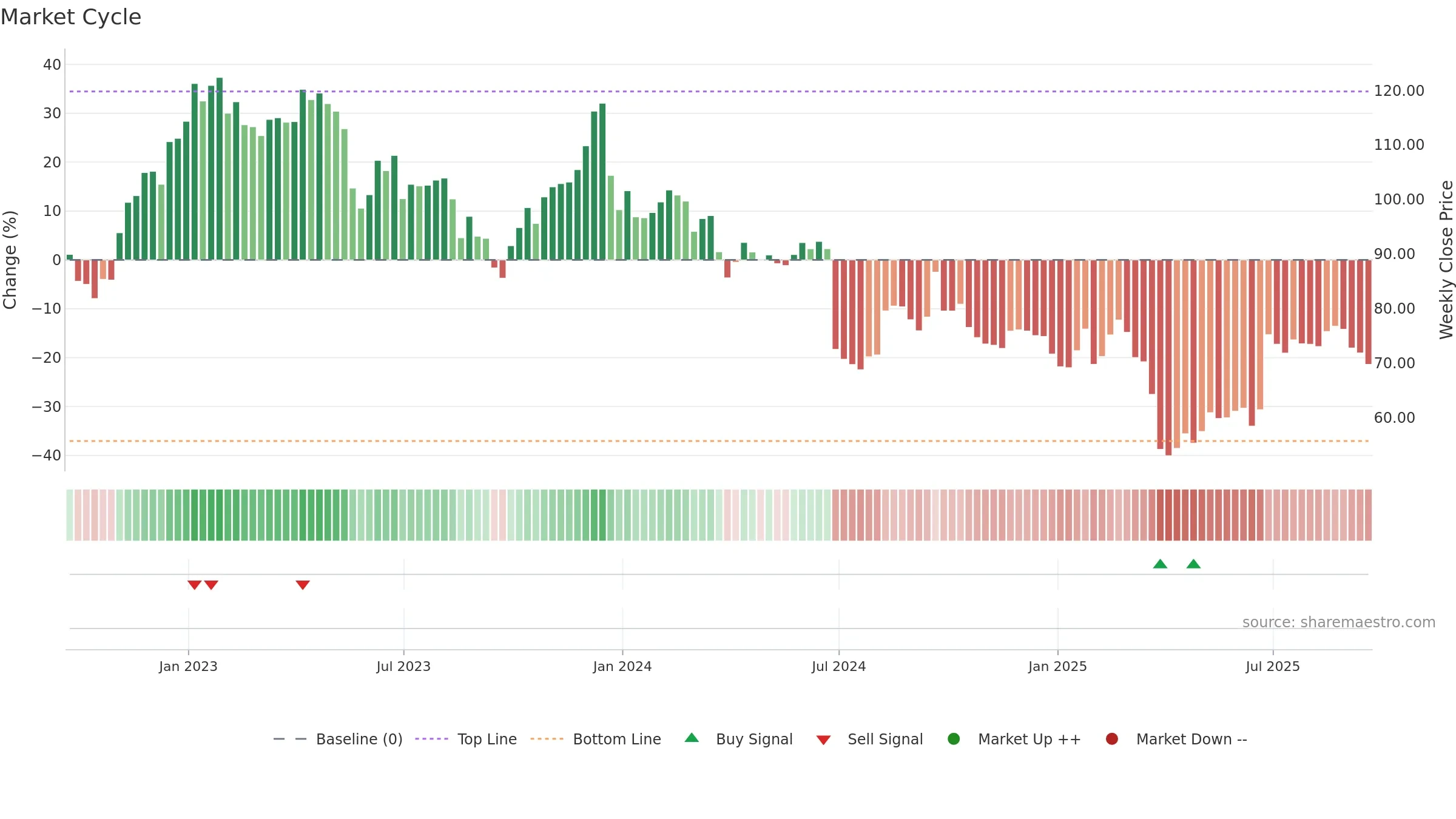Select the later green buy signal marker on the chart
This screenshot has width=1456, height=819.
(x=1193, y=564)
